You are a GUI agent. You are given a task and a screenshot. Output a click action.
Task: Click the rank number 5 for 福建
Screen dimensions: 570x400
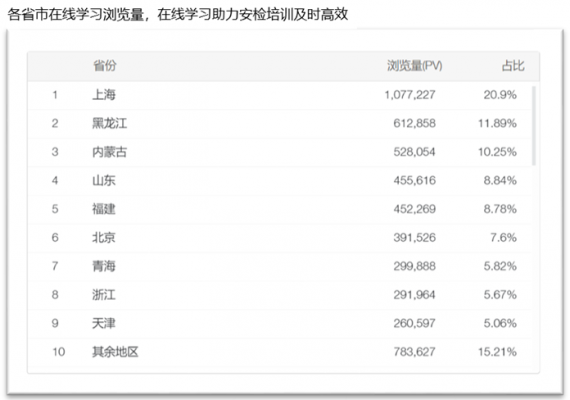55,209
